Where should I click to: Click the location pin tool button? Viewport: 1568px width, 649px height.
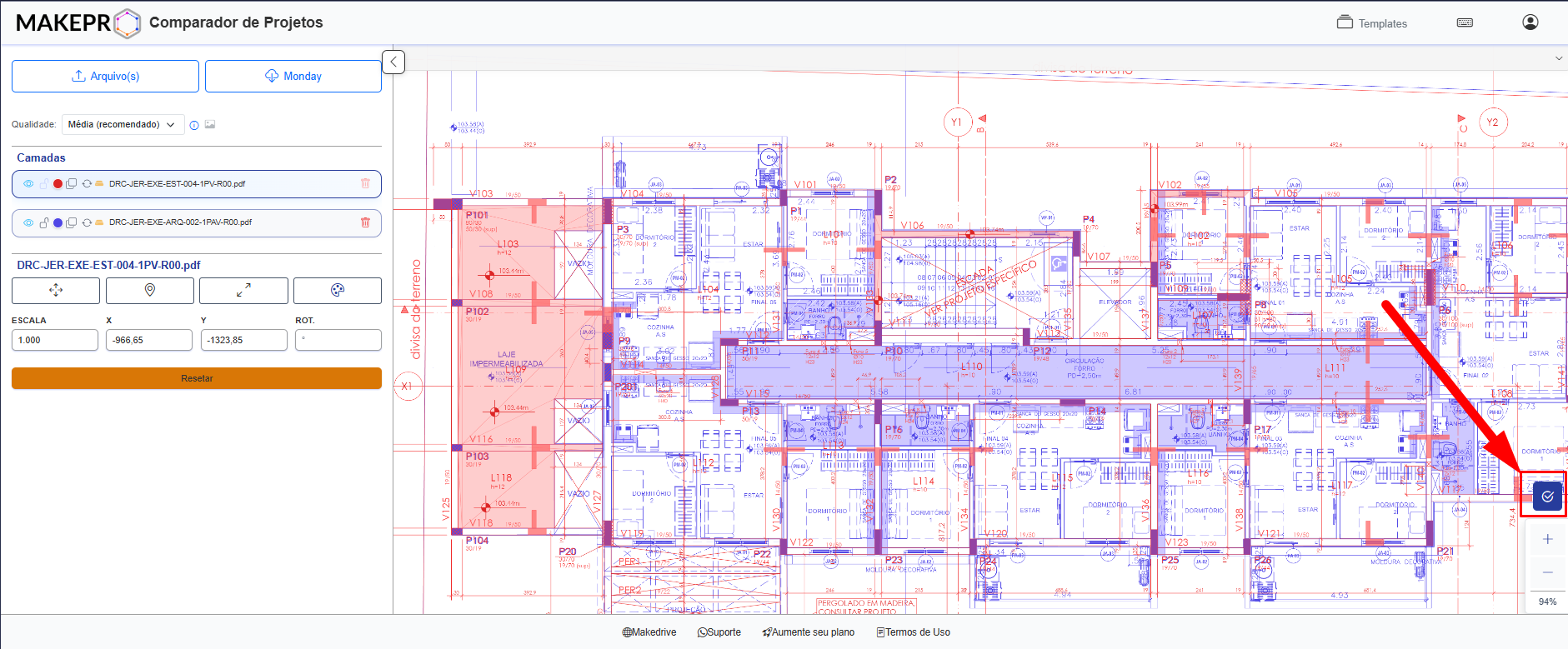pyautogui.click(x=150, y=290)
